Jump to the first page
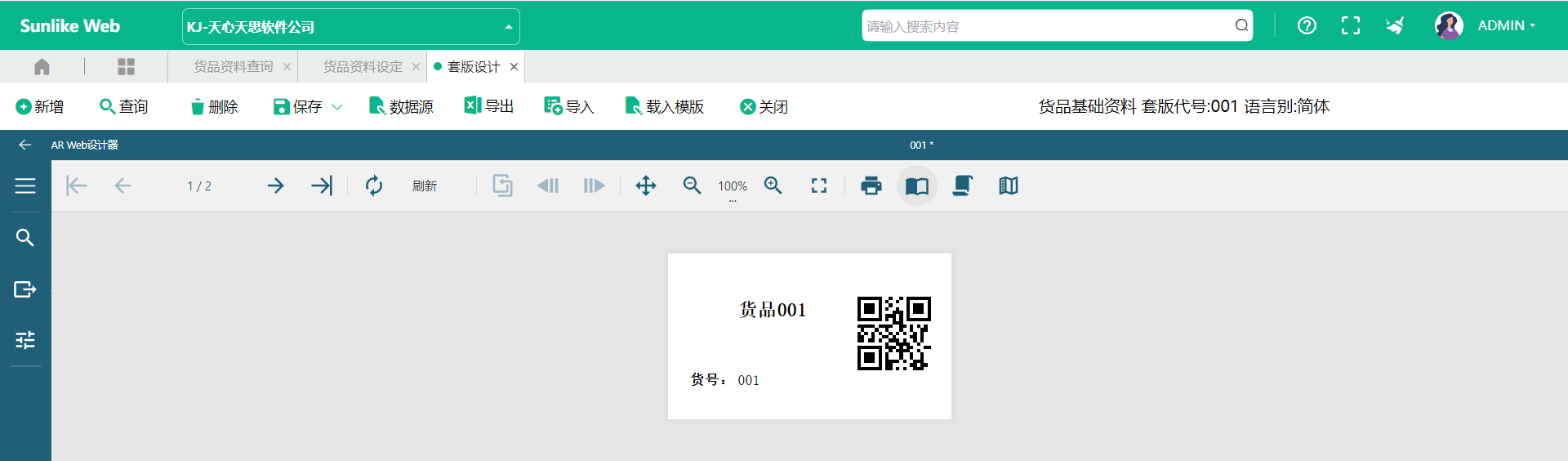 click(x=77, y=186)
